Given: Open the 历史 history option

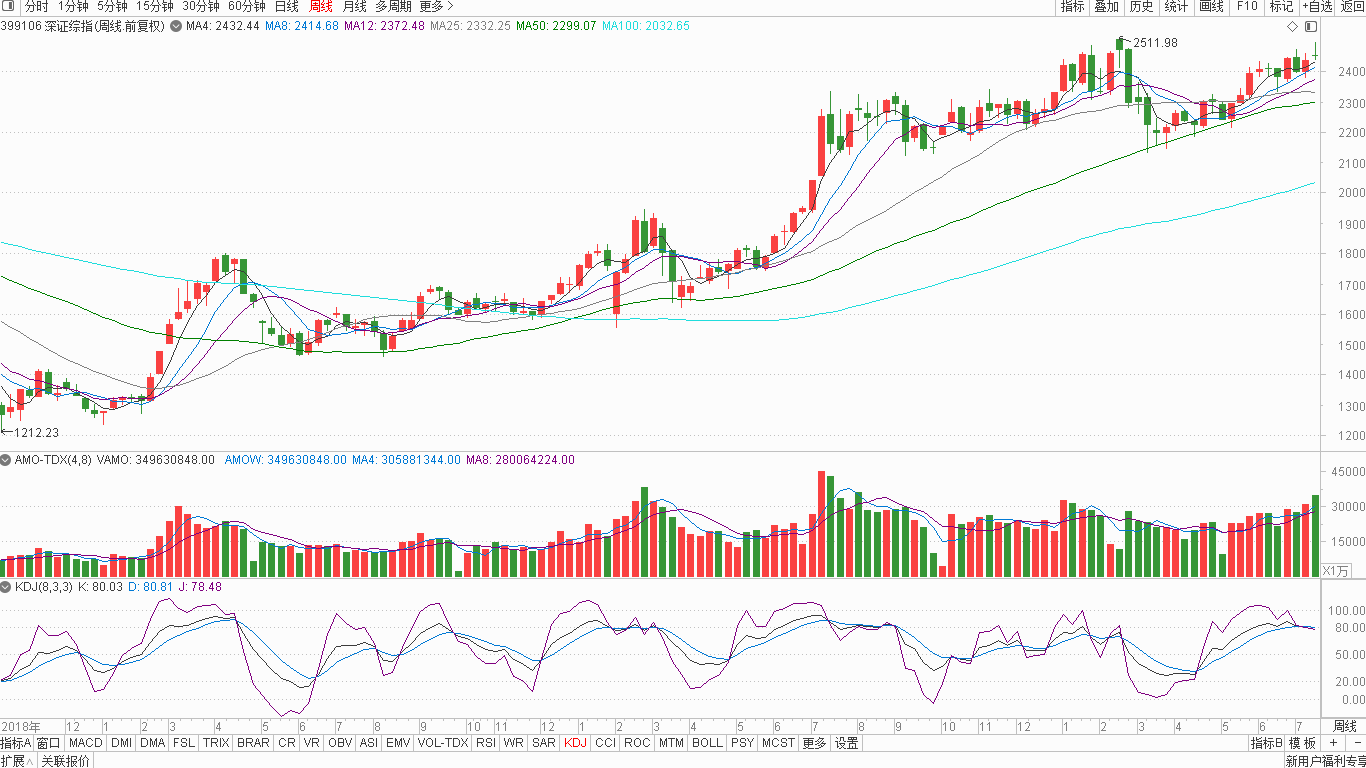Looking at the screenshot, I should tap(1140, 6).
